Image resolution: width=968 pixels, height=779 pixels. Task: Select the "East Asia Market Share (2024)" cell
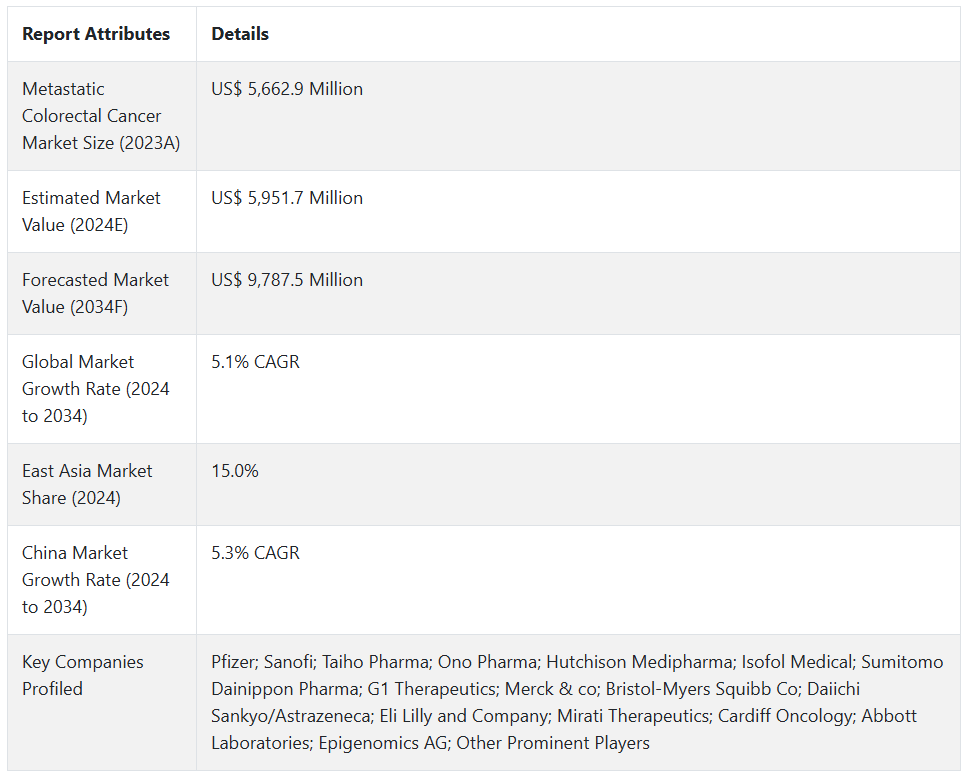(87, 484)
